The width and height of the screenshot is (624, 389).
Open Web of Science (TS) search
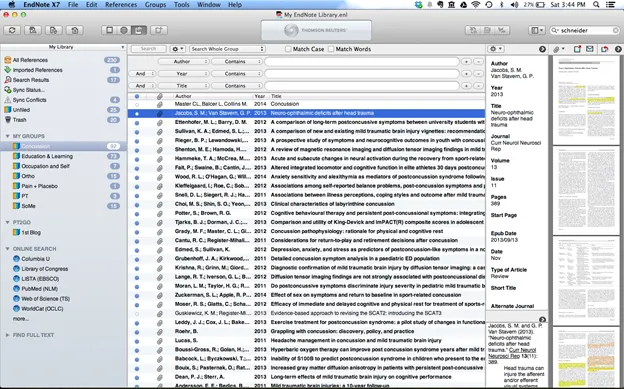point(45,299)
